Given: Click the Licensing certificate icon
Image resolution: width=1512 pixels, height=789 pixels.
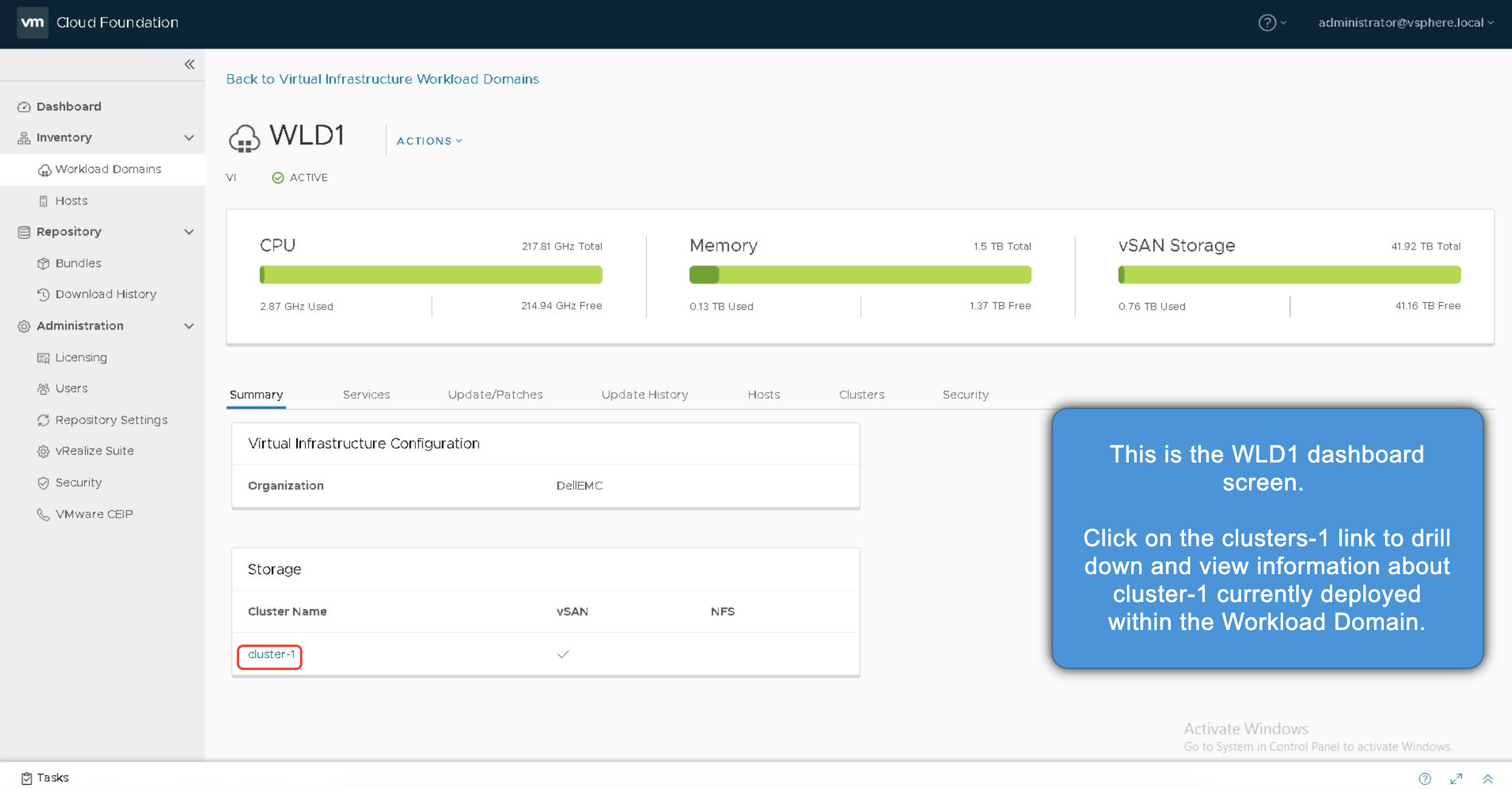Looking at the screenshot, I should [43, 358].
